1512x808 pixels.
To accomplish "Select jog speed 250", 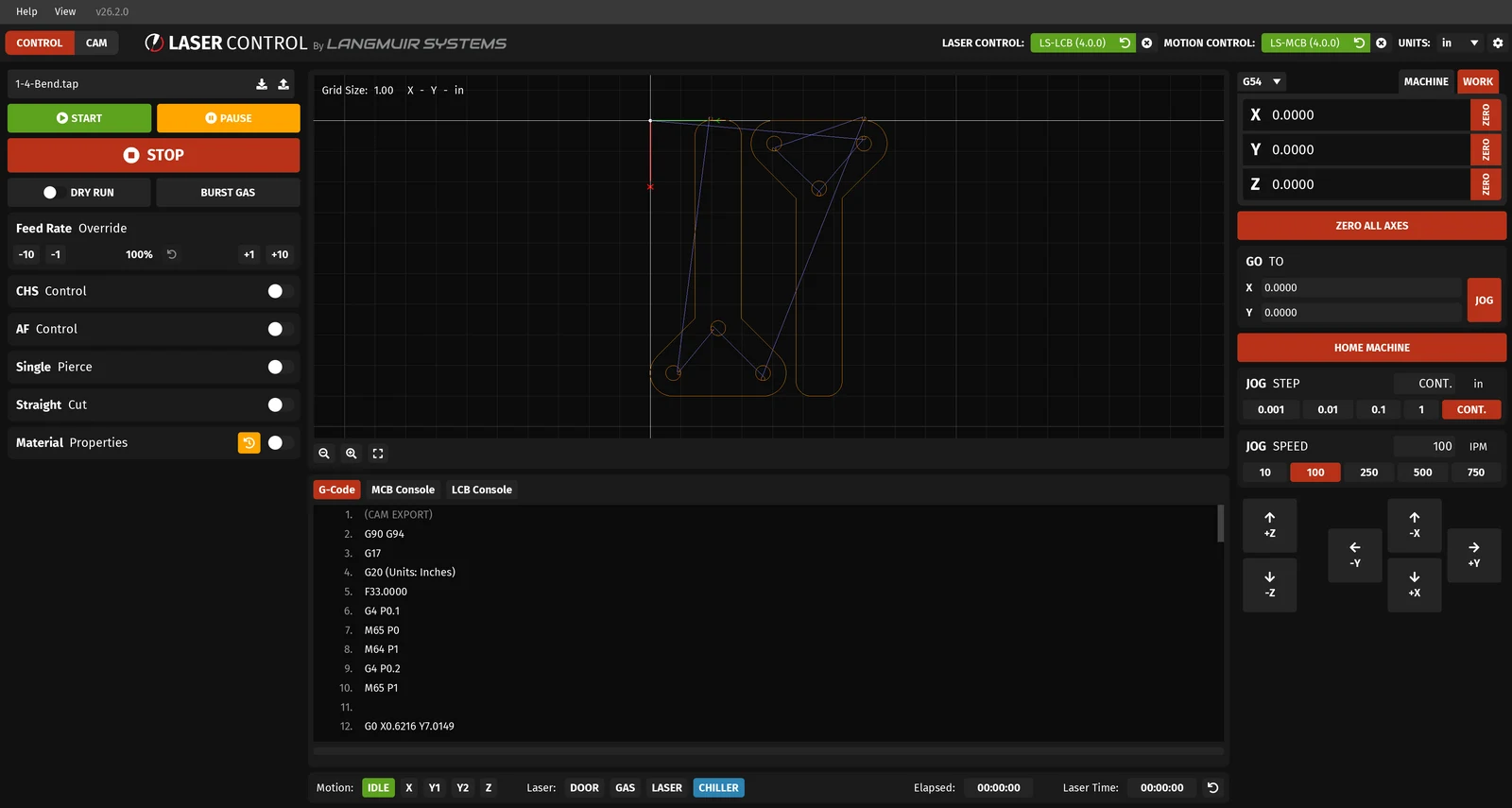I will click(x=1369, y=473).
